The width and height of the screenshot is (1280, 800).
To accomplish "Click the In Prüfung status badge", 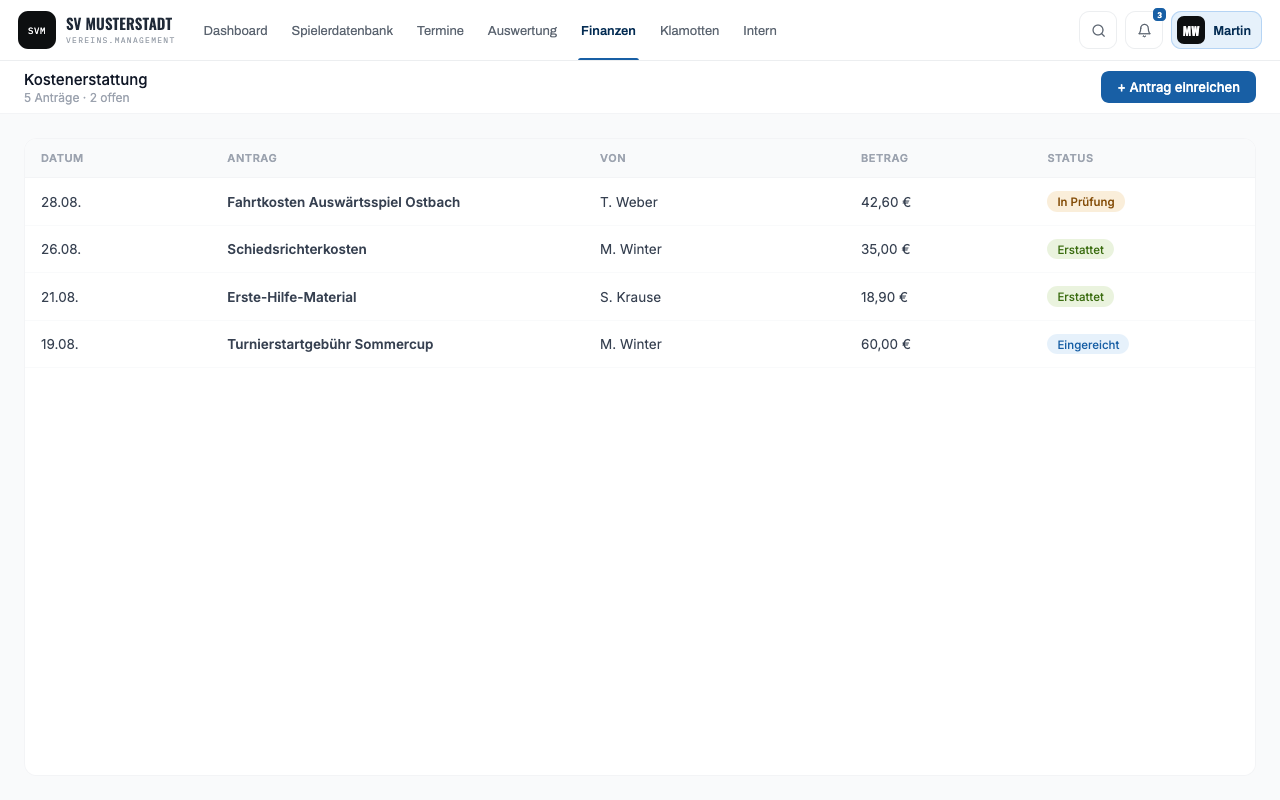I will pos(1086,202).
